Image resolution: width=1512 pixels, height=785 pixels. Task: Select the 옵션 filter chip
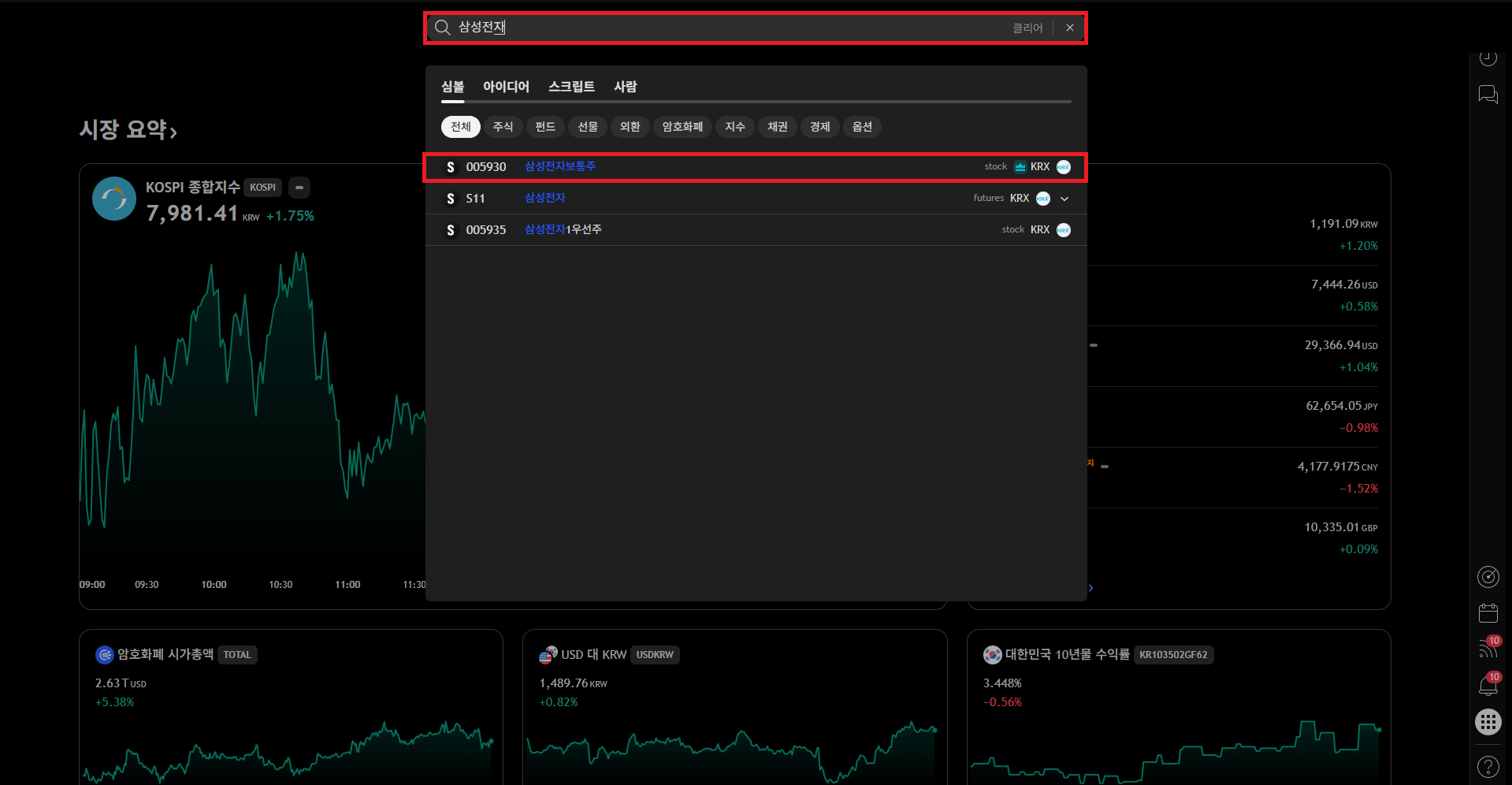863,127
